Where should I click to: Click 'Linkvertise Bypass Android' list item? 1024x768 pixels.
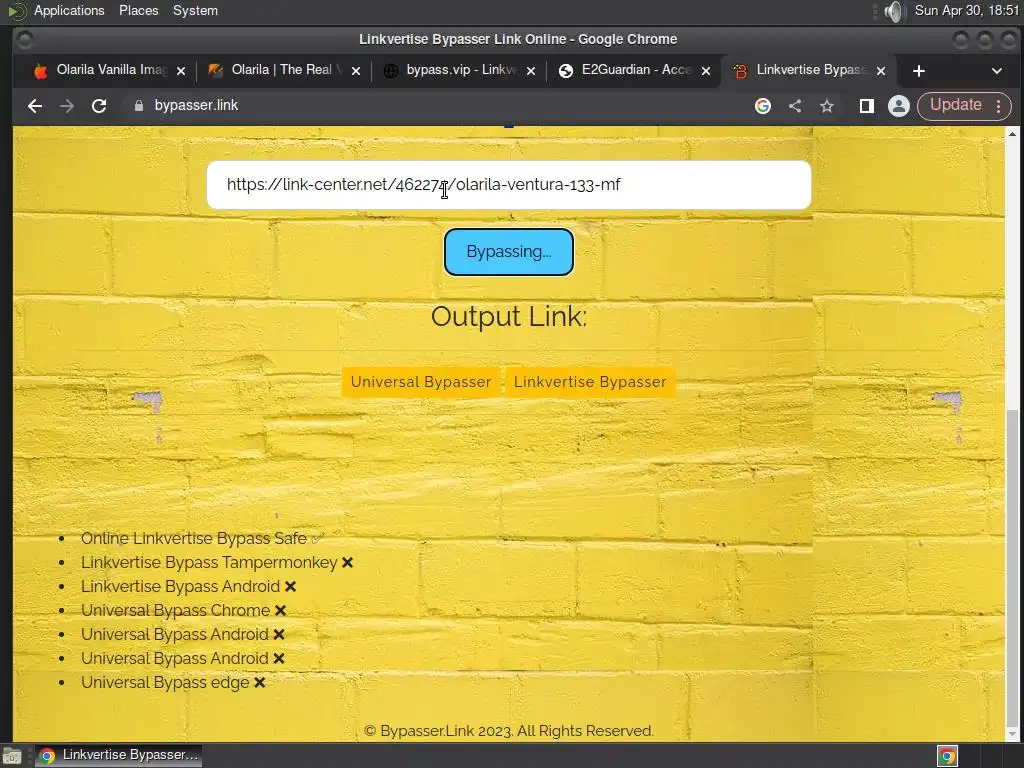(x=188, y=587)
